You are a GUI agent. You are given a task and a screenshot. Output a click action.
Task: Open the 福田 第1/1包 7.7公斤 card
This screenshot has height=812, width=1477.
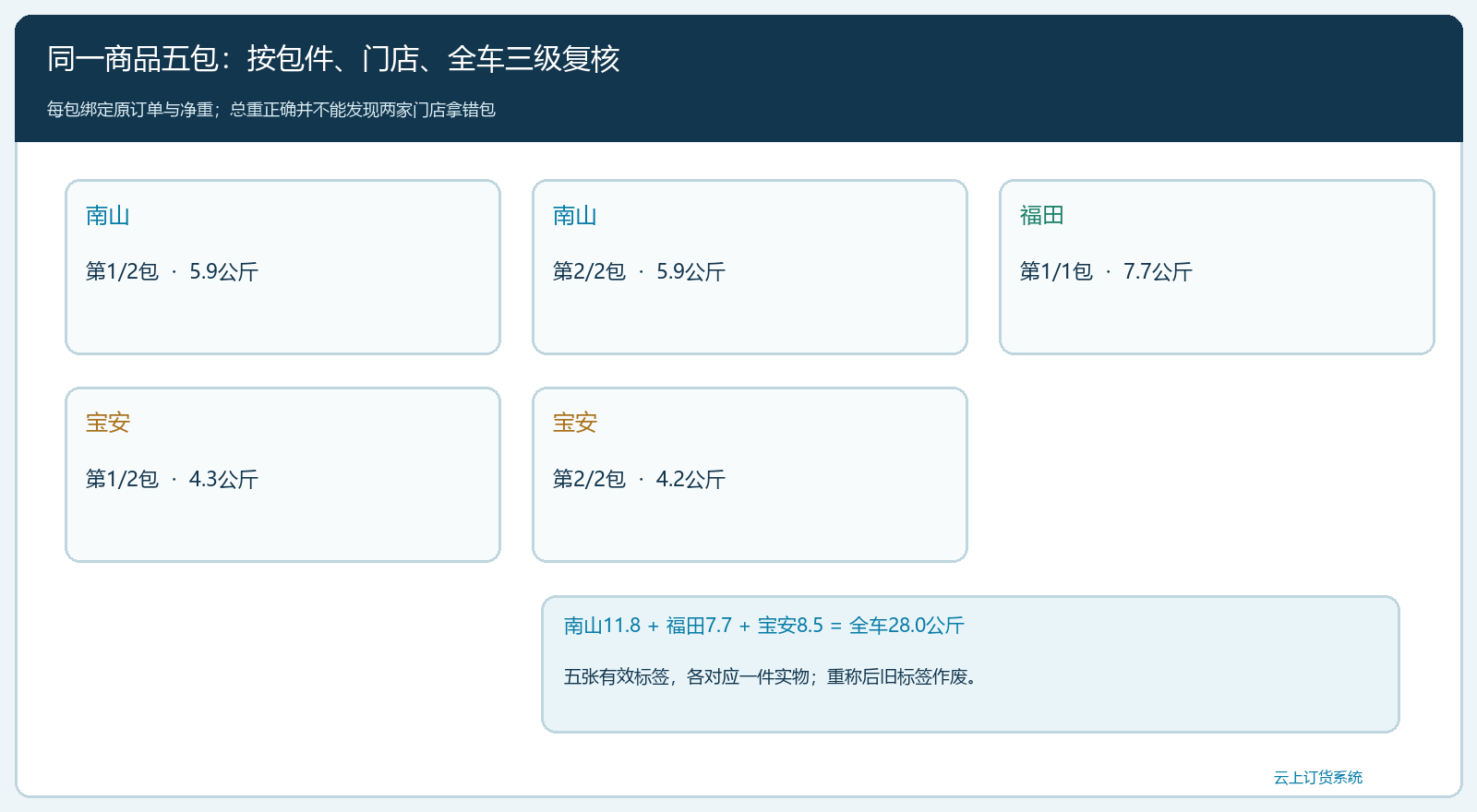click(x=1217, y=267)
